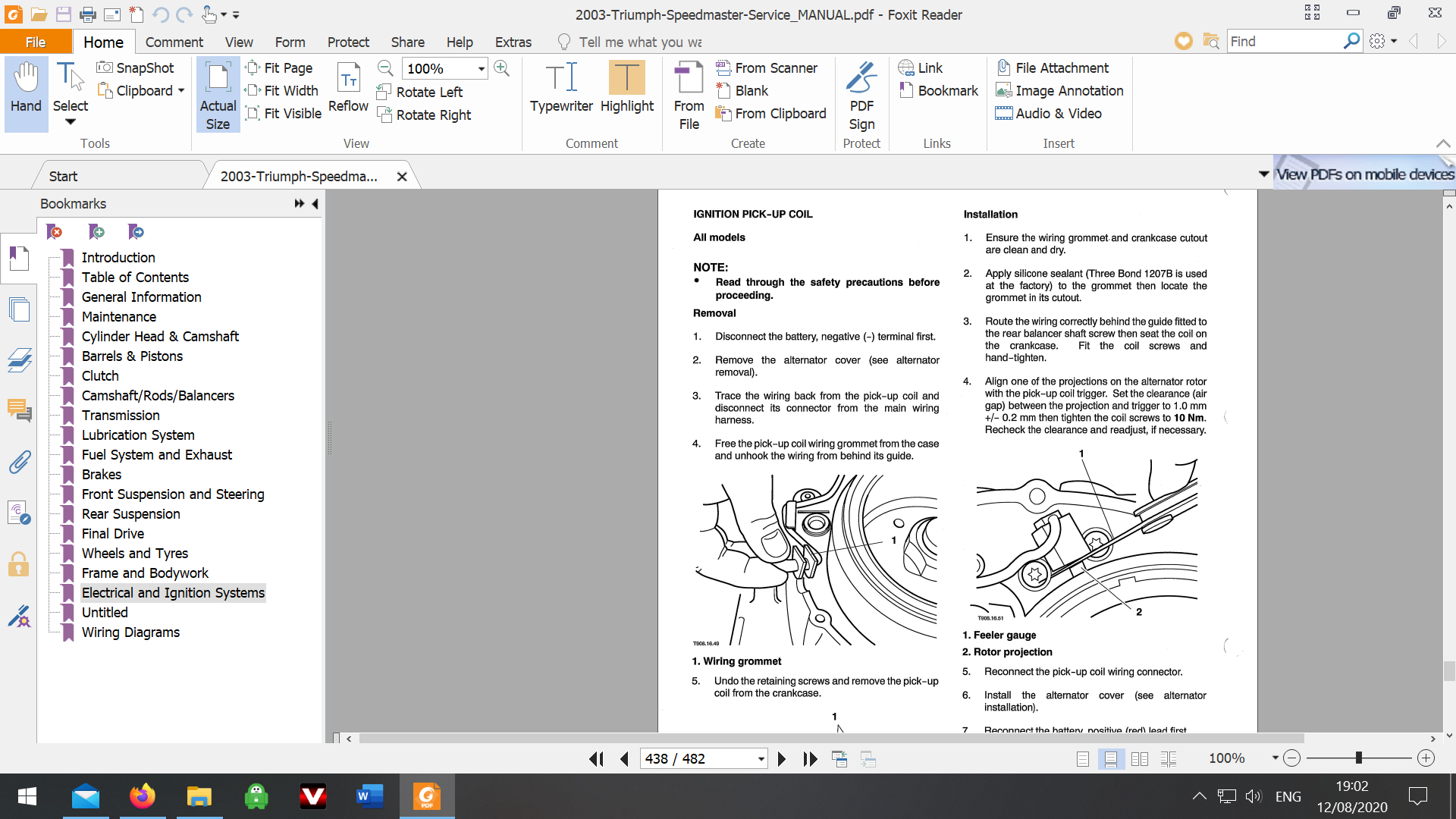The width and height of the screenshot is (1456, 819).
Task: Switch to the Protect ribbon tab
Action: pyautogui.click(x=348, y=42)
